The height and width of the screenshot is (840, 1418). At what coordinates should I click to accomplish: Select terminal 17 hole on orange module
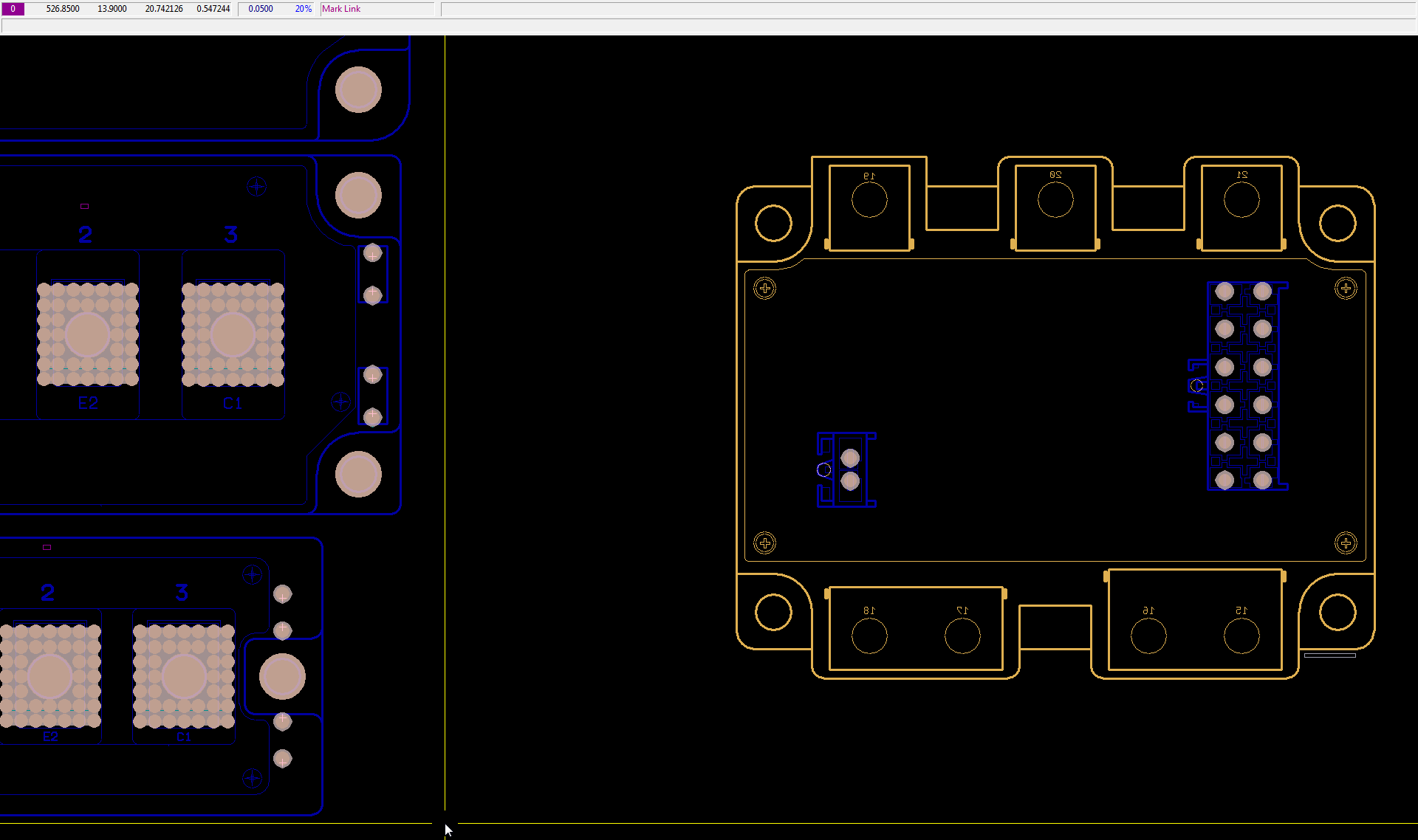(962, 636)
